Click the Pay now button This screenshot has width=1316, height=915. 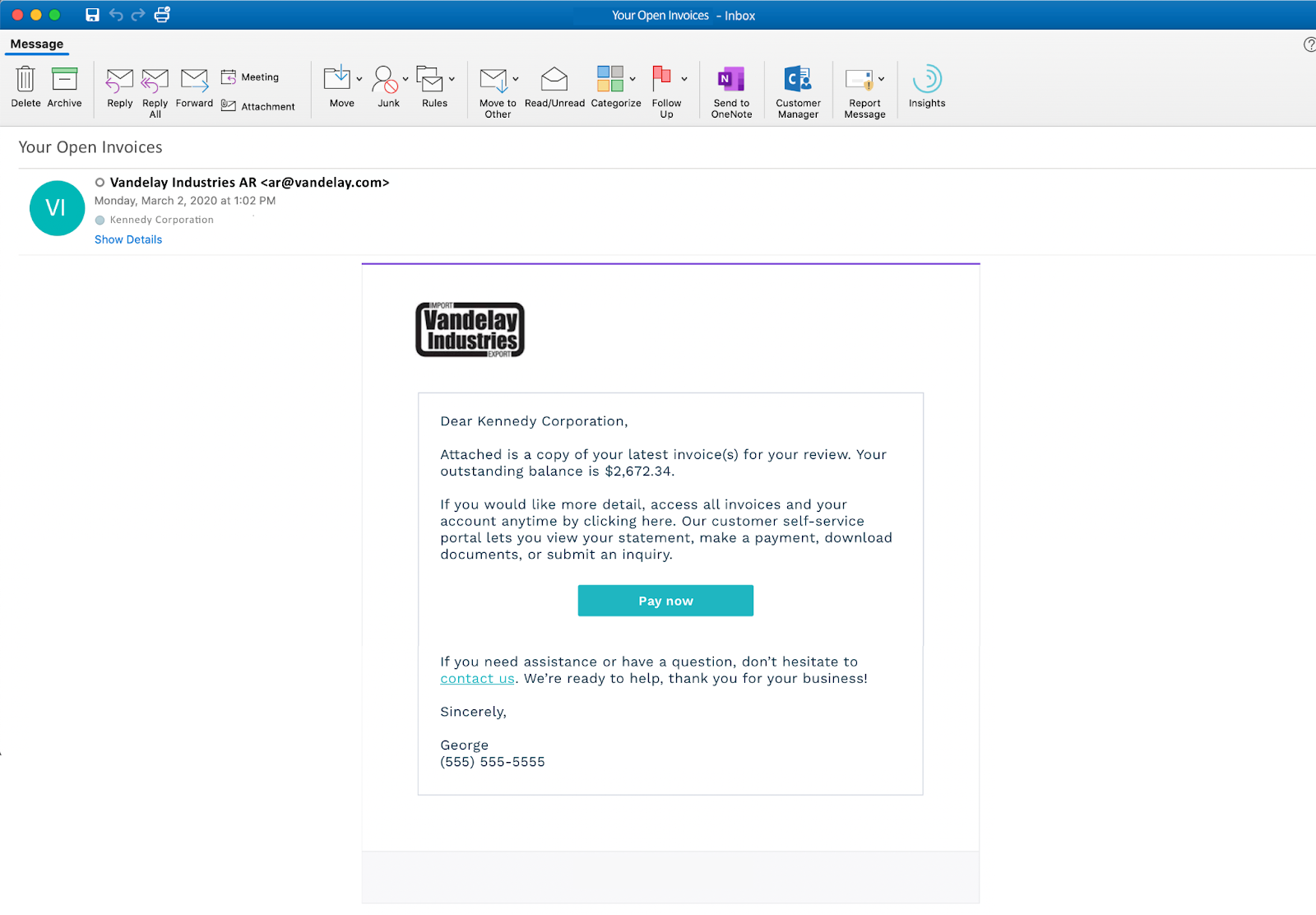665,601
